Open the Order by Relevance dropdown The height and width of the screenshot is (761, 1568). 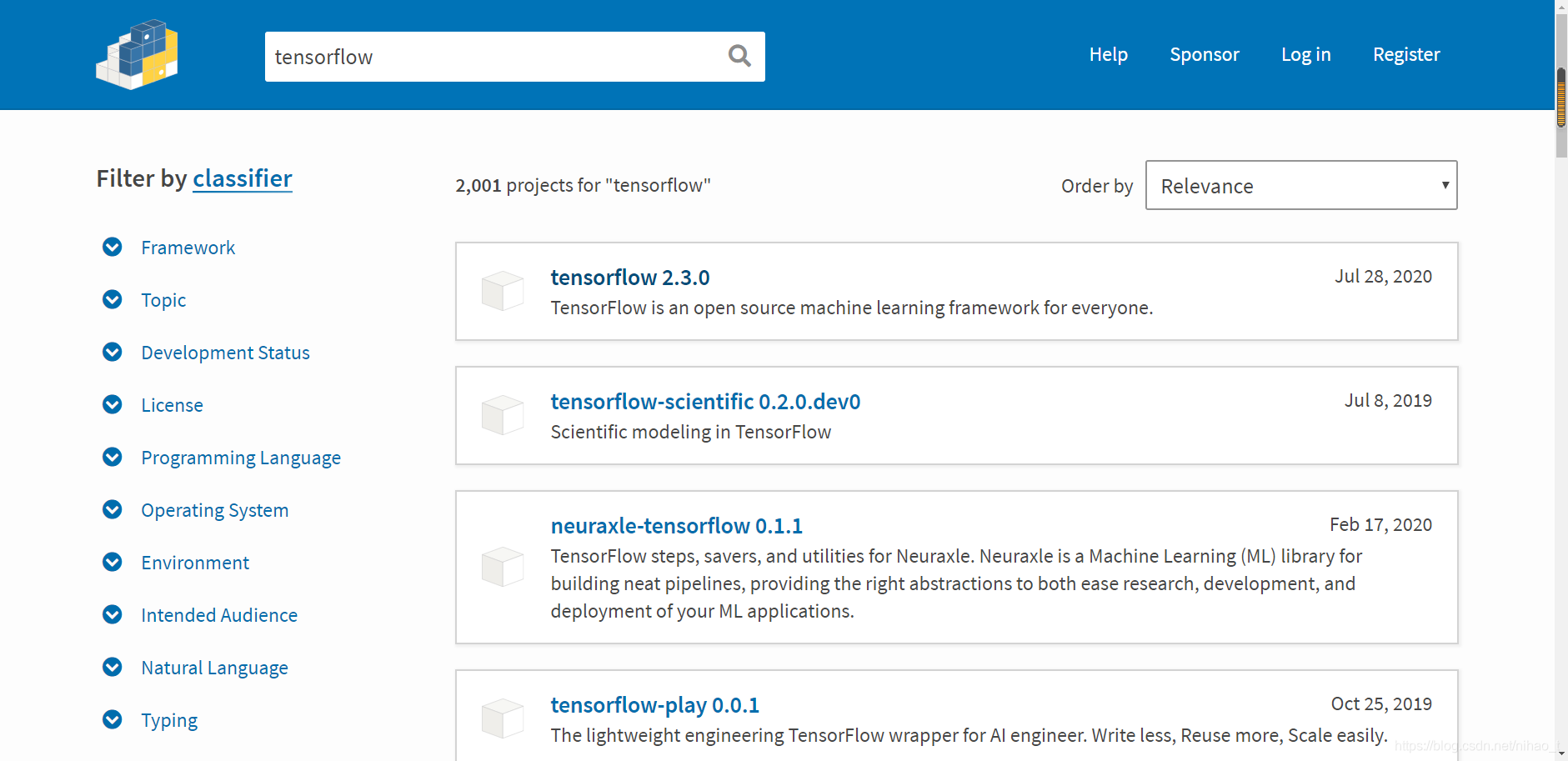coord(1301,185)
